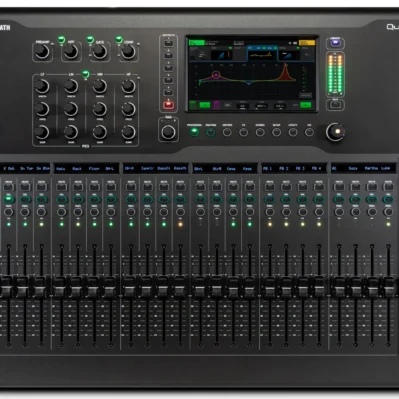This screenshot has height=399, width=399.
Task: Solo the BassDI channel with PAFL key
Action: point(164,212)
